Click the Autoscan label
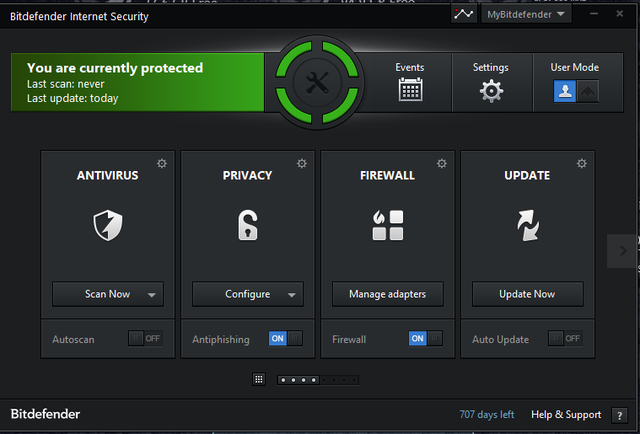The image size is (640, 434). coord(73,339)
